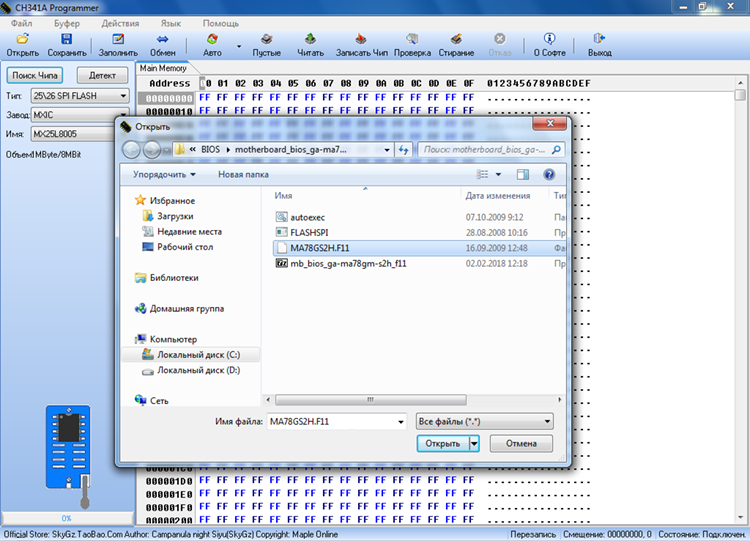Select Загрузки folder in sidebar
Screen dimensions: 750x541
coord(175,216)
